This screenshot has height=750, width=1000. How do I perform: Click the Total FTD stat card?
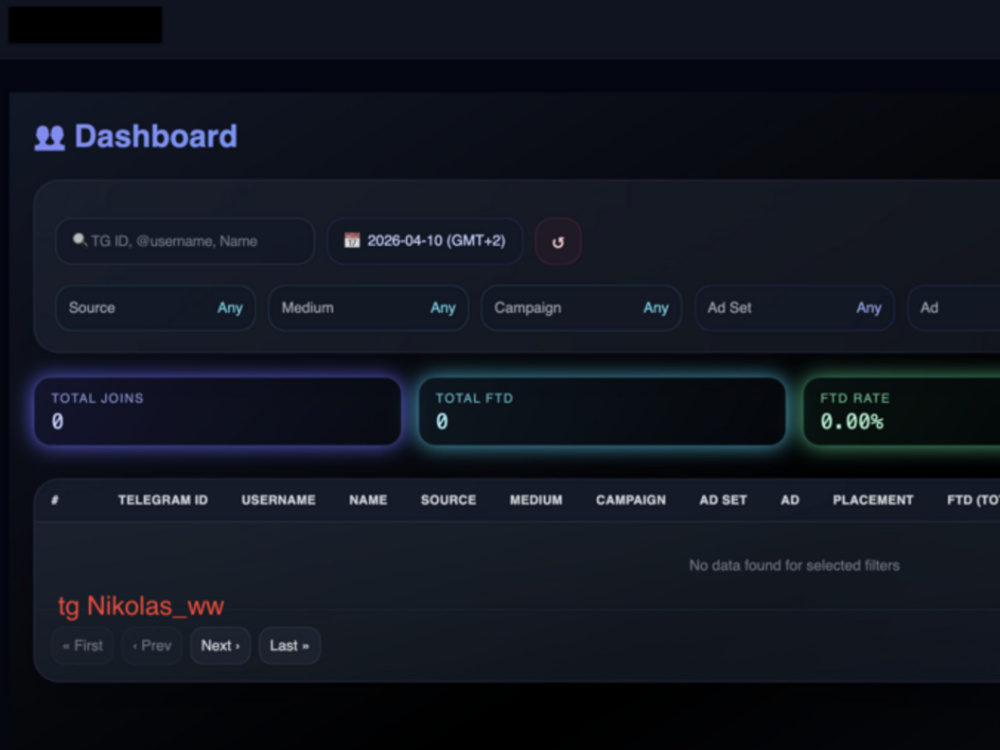coord(602,411)
